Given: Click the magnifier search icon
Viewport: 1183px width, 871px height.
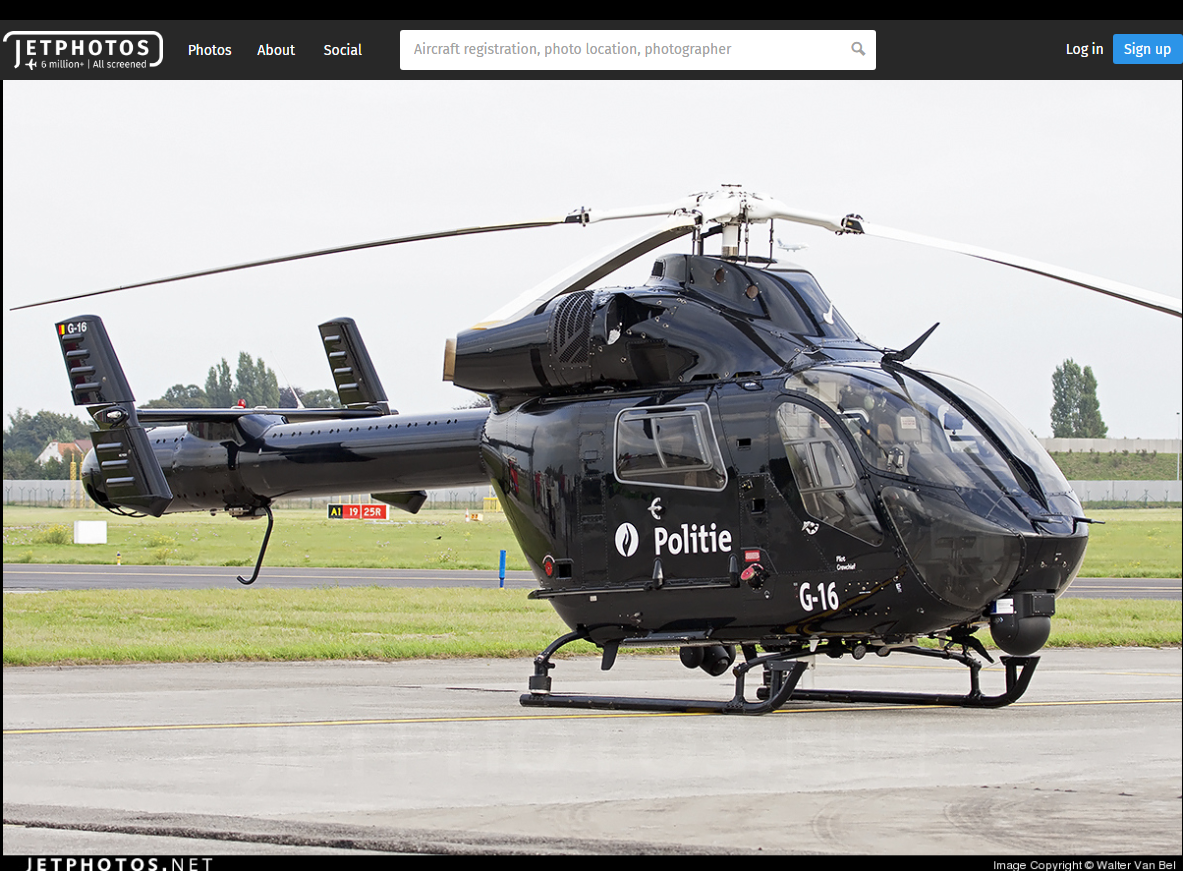Looking at the screenshot, I should pyautogui.click(x=858, y=49).
